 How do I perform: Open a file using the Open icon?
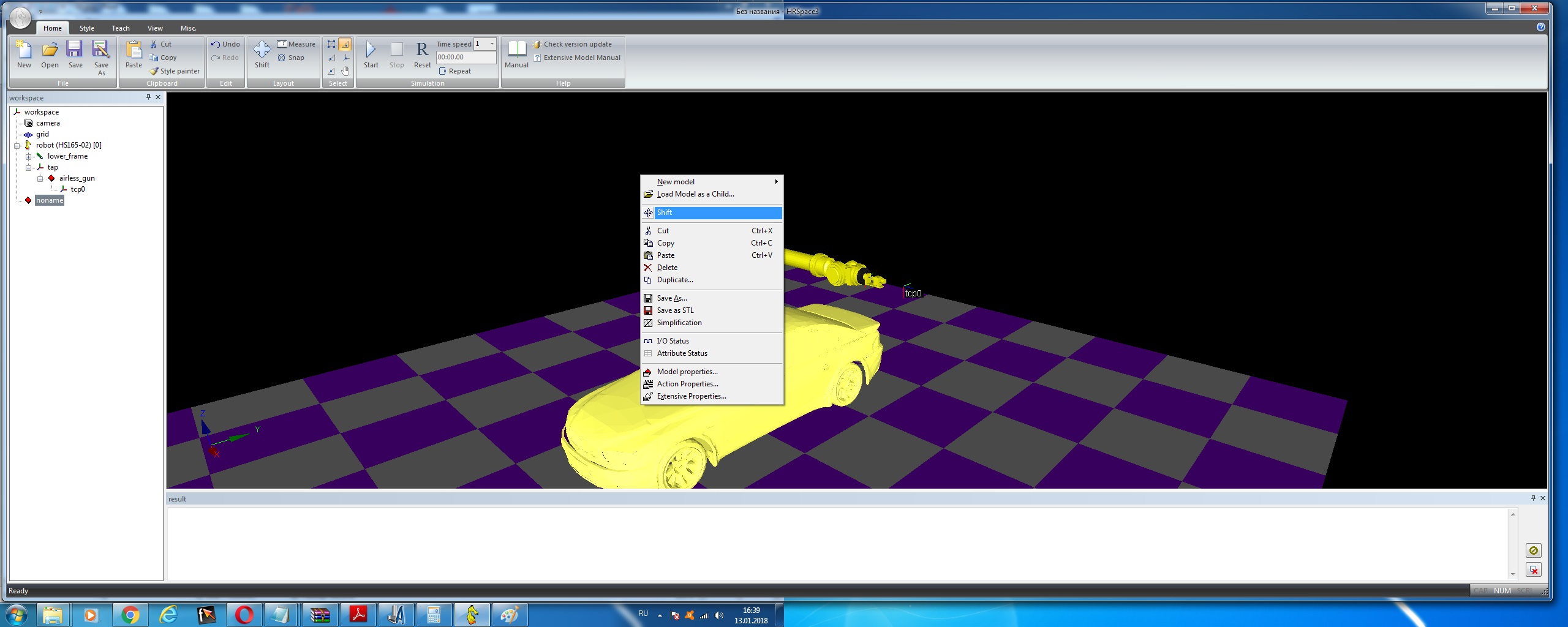pyautogui.click(x=50, y=54)
